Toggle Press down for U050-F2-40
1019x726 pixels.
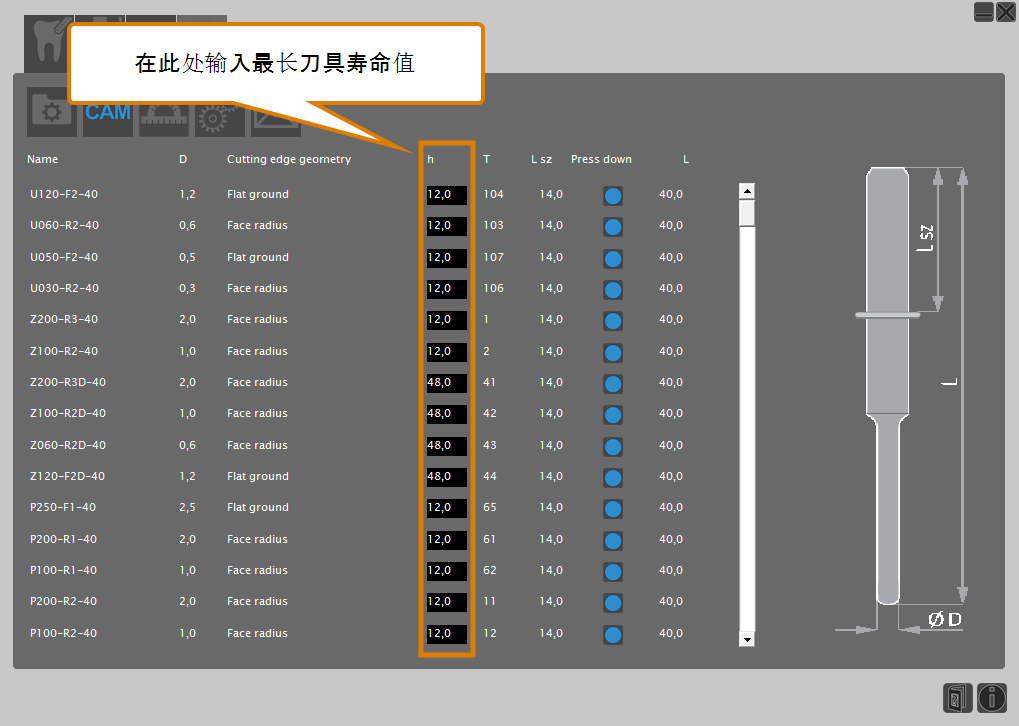(613, 259)
